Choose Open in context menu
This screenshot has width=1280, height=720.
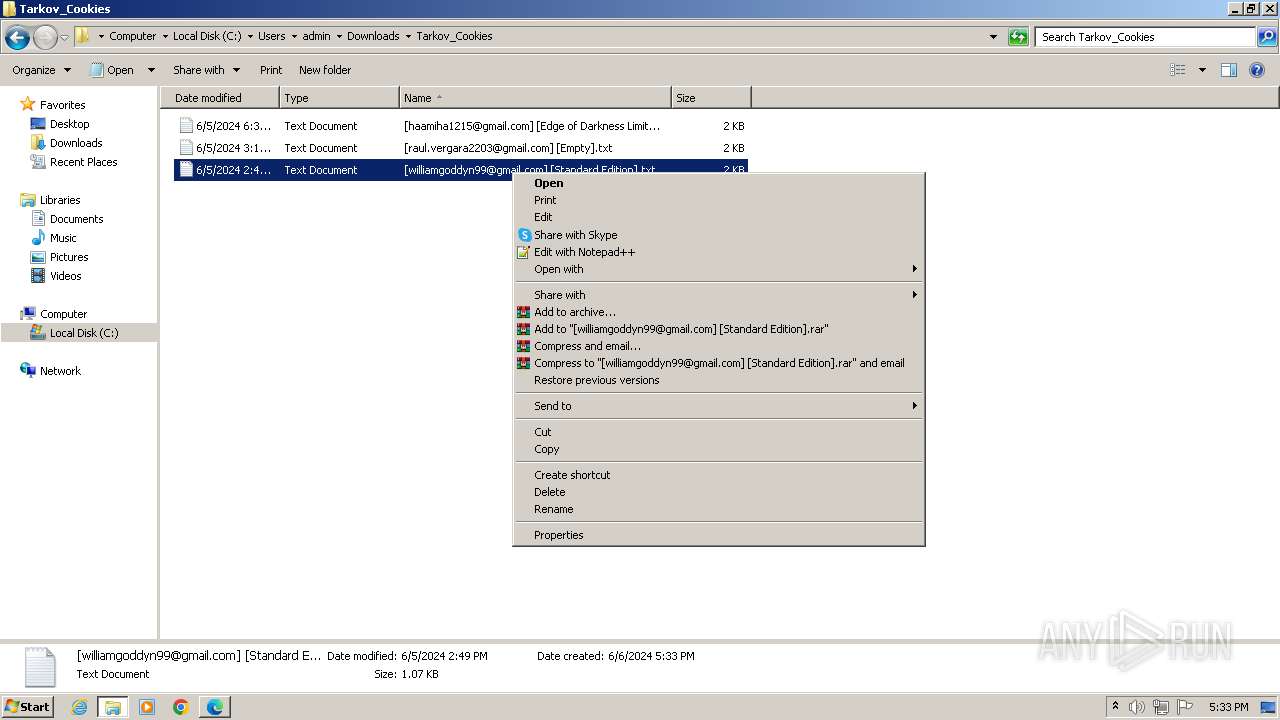(718, 183)
